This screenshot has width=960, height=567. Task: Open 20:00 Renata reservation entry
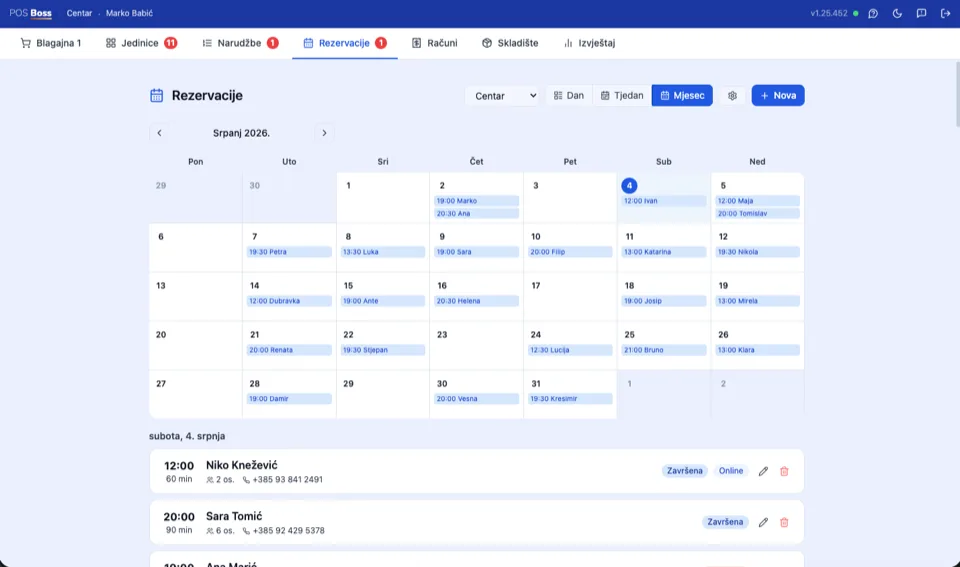click(289, 350)
